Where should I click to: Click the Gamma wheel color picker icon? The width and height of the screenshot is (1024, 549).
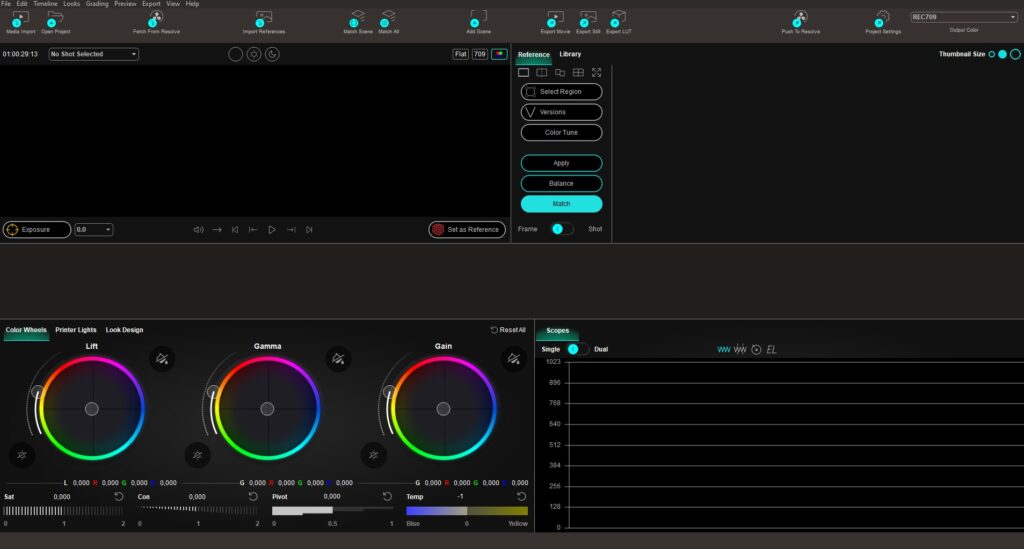[338, 358]
